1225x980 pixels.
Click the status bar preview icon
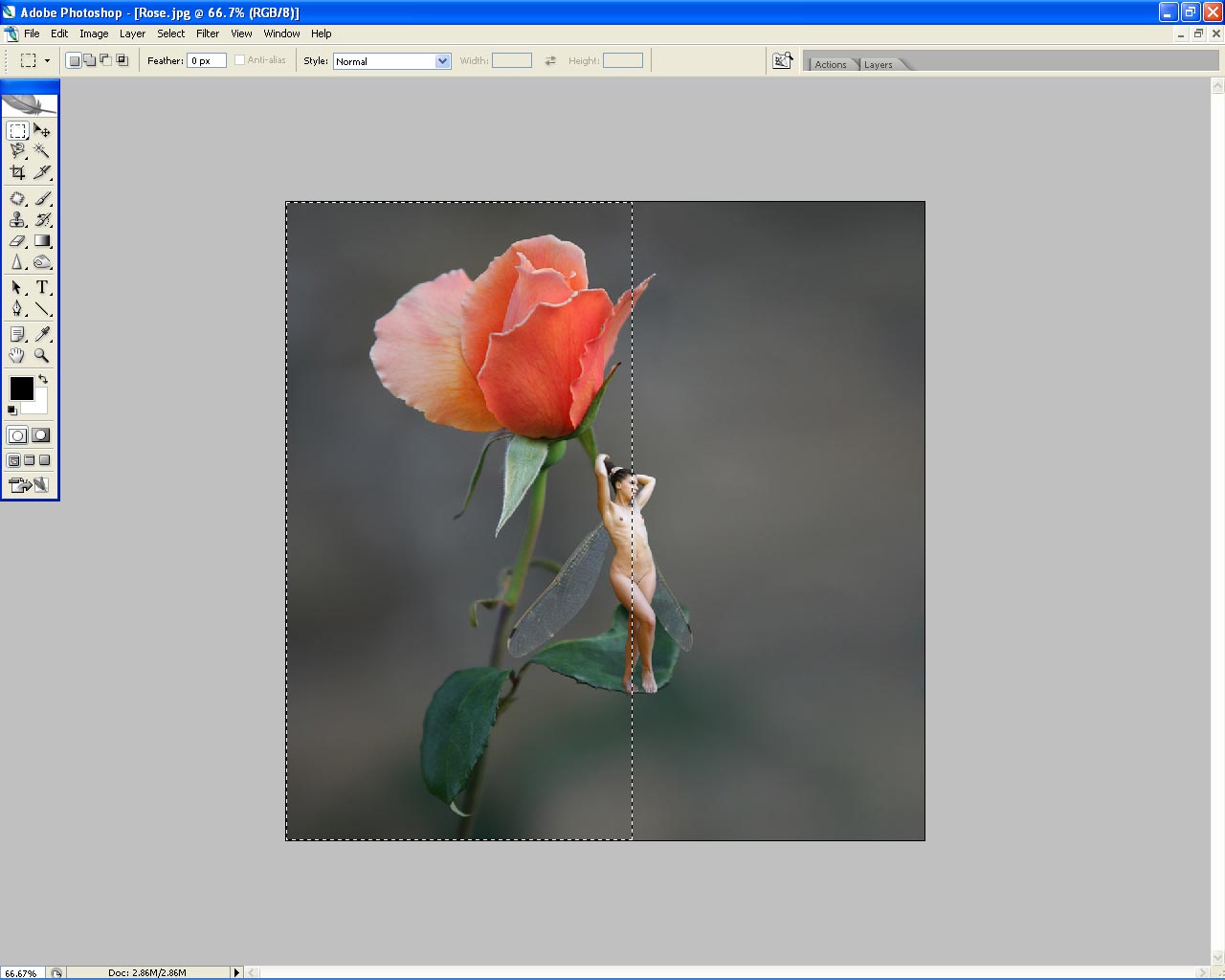click(56, 972)
